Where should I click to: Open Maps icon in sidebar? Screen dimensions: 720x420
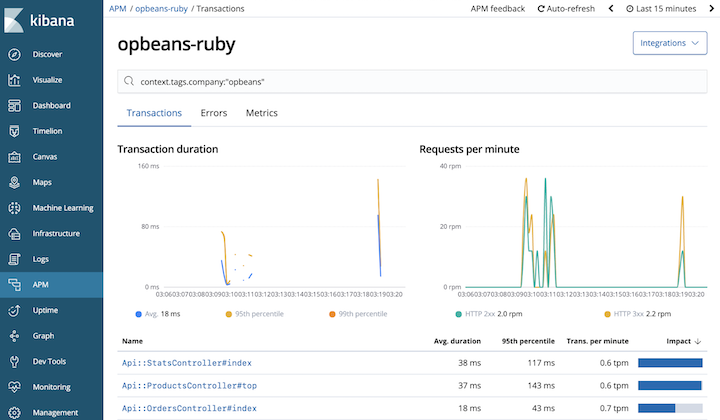click(14, 182)
